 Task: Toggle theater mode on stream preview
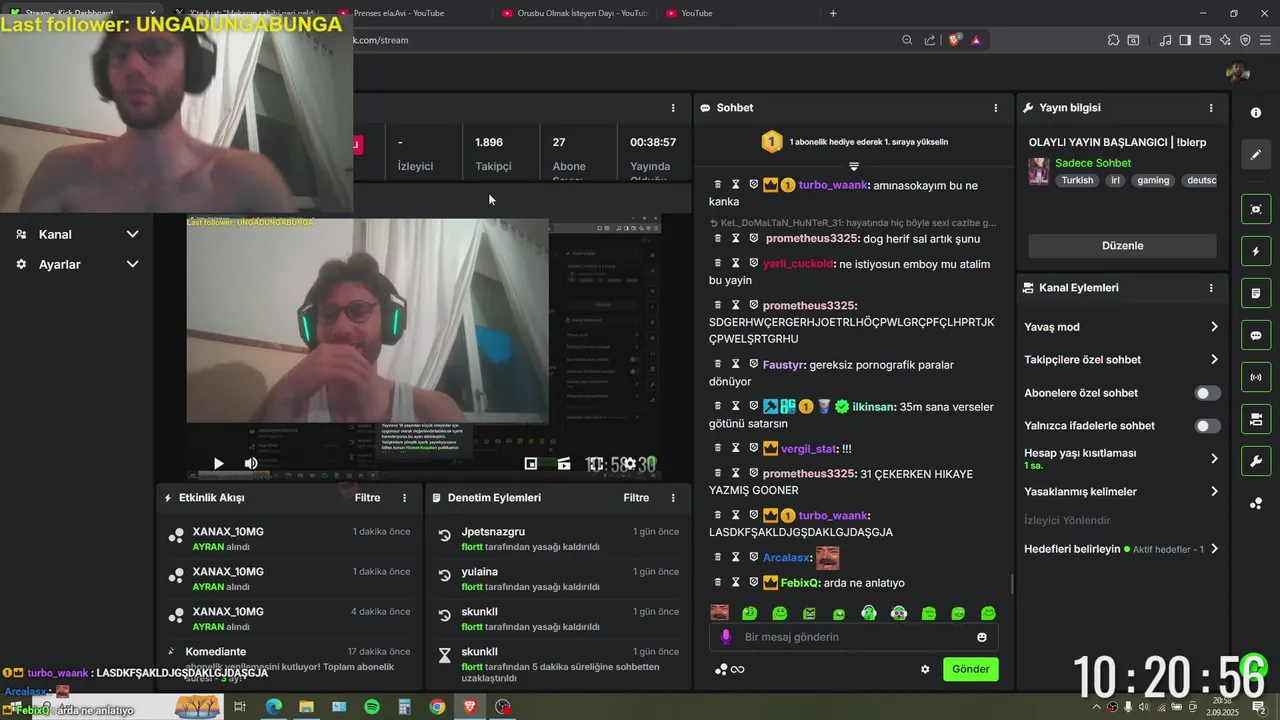pos(564,463)
